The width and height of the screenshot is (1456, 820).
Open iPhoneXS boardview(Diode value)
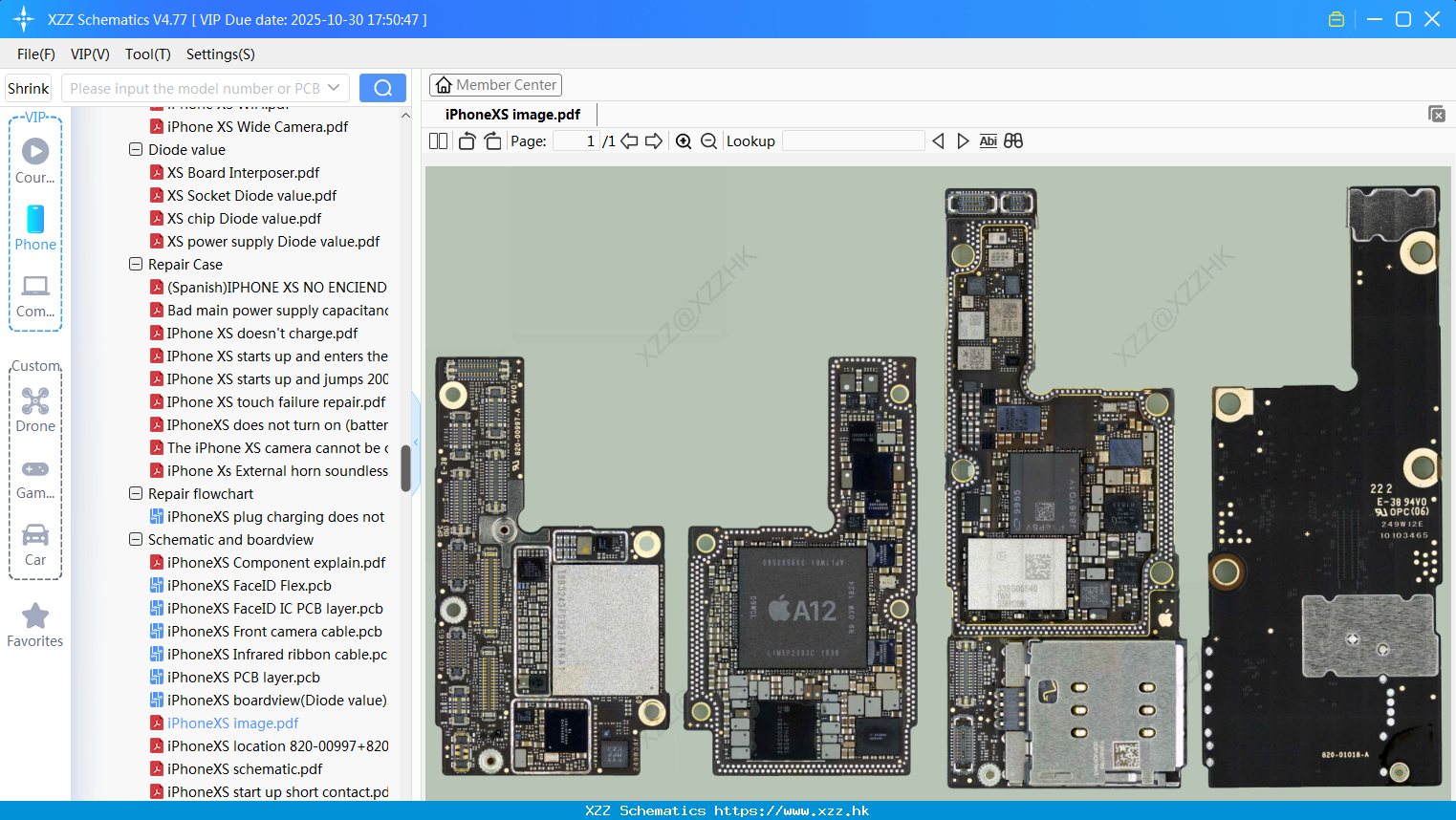[276, 700]
